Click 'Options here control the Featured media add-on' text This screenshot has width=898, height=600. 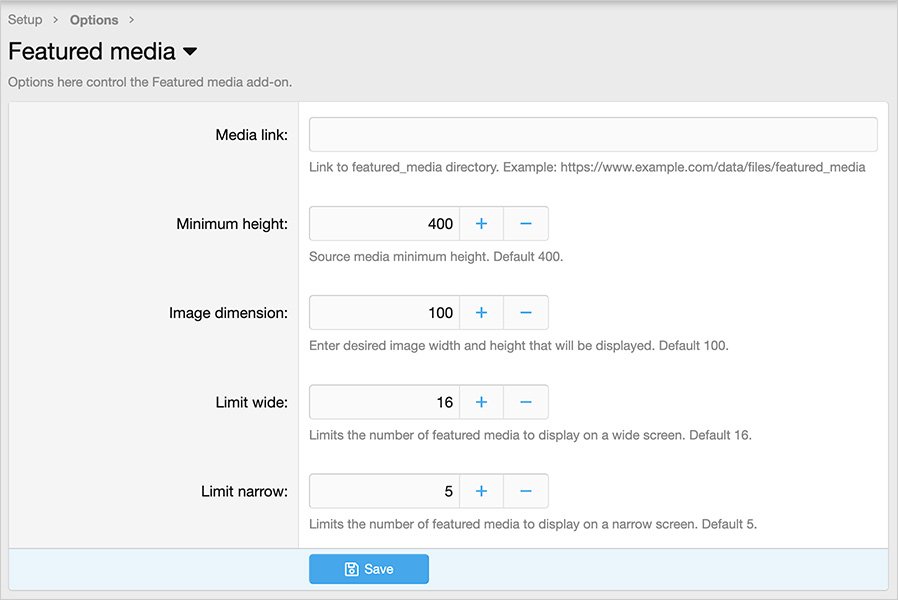(x=150, y=82)
